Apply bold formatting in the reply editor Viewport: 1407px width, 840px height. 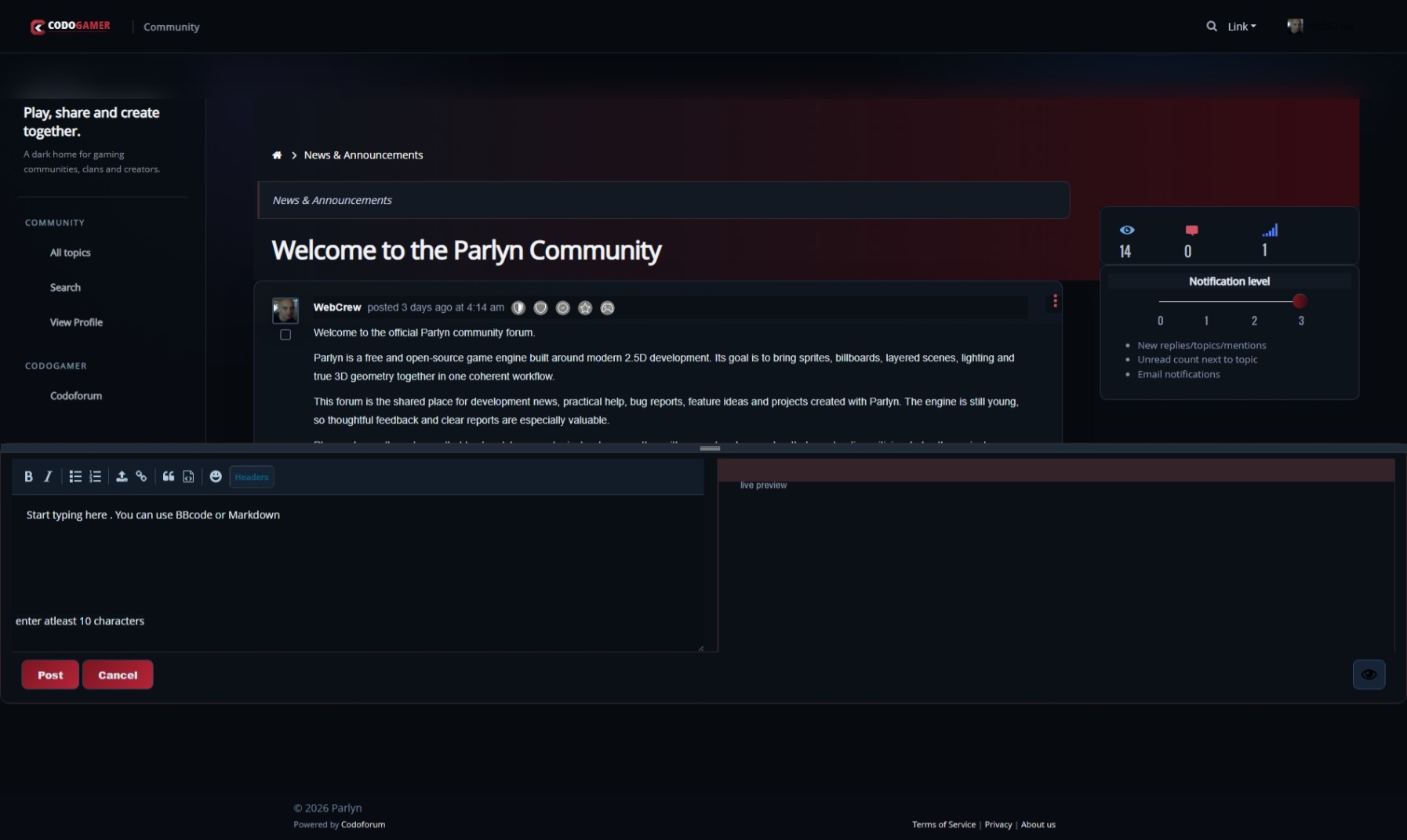(28, 477)
